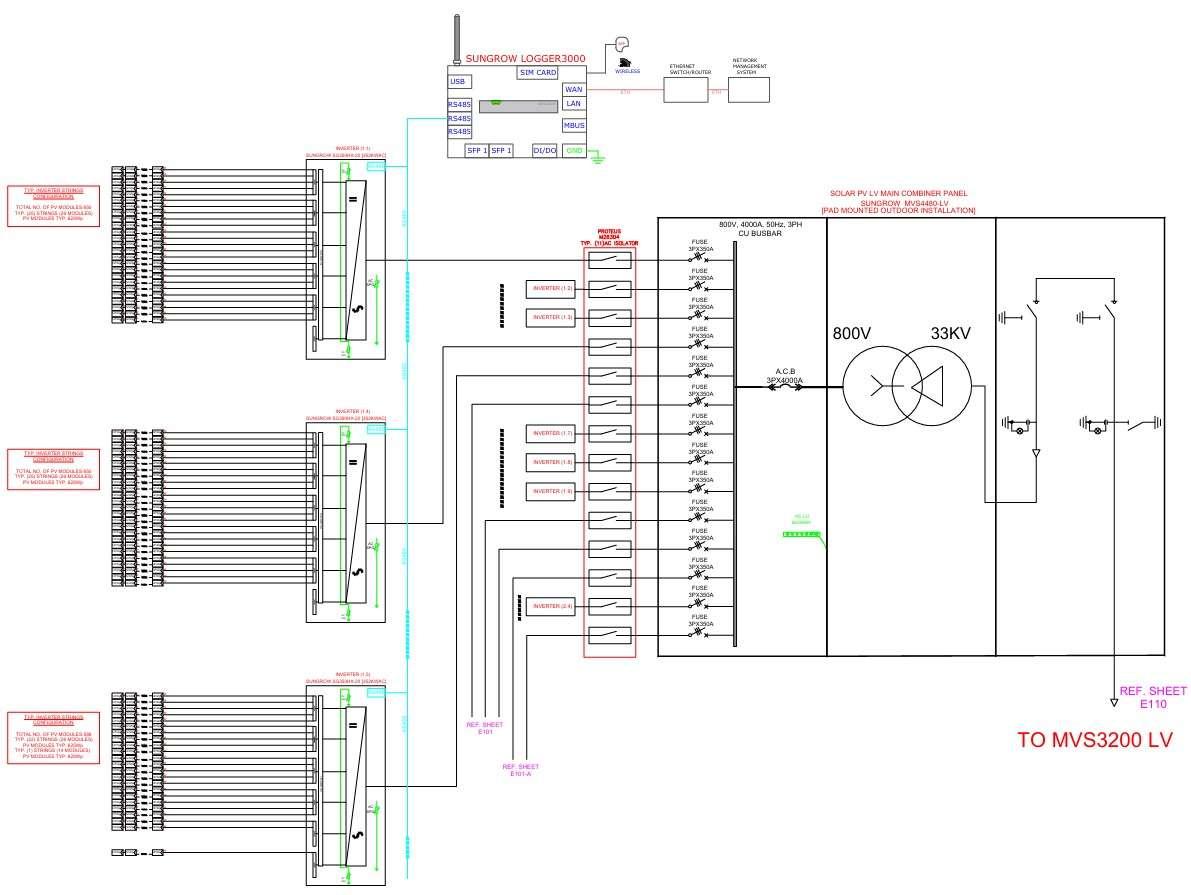Select the topmost AC isolator switch symbol

609,261
